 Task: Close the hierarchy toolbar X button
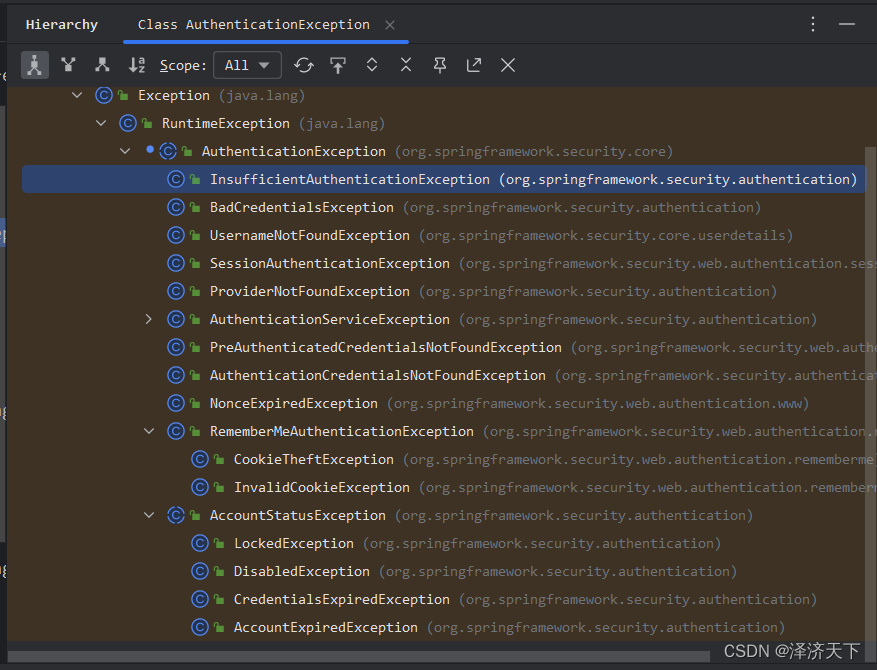pyautogui.click(x=508, y=65)
